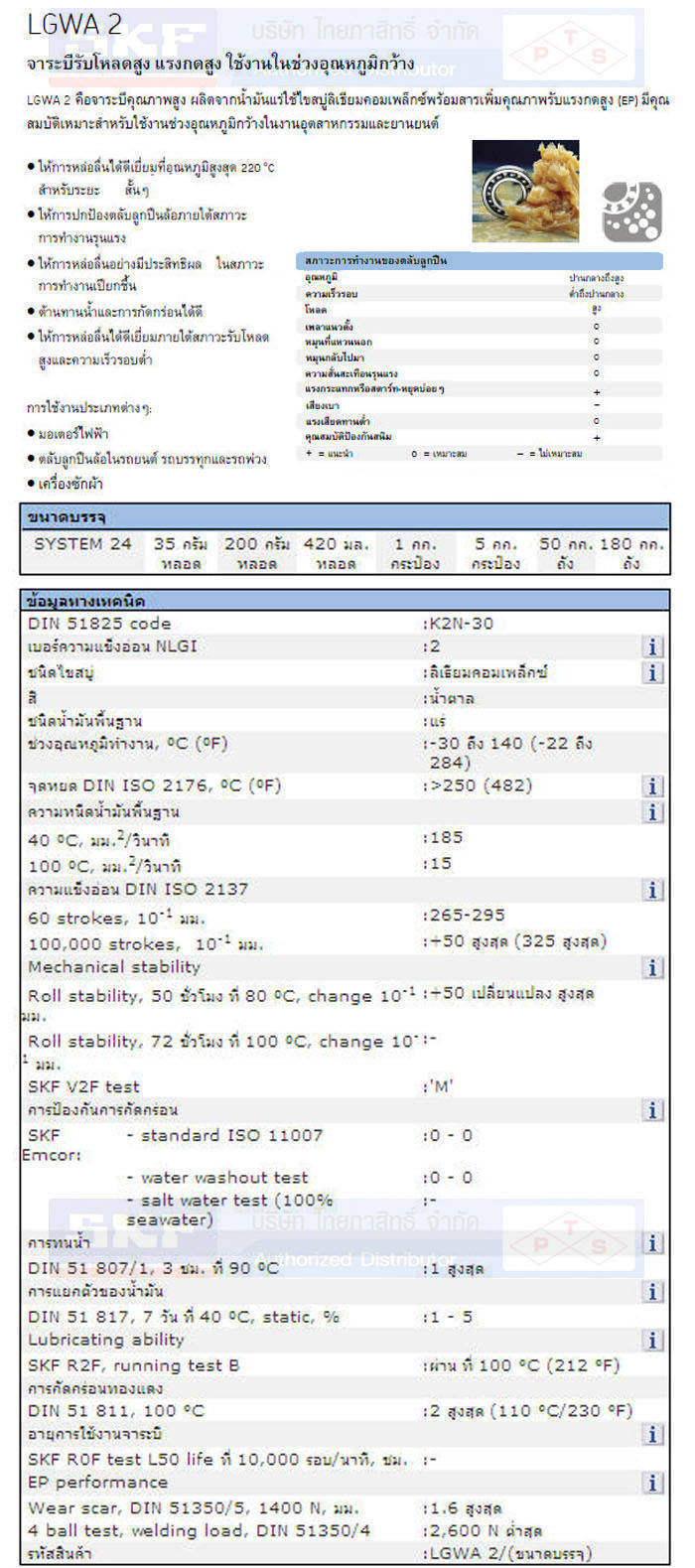The height and width of the screenshot is (1568, 695).
Task: Open info icon for ความหนืดน้ำมันพื้นฐาน heading
Action: pos(652,812)
